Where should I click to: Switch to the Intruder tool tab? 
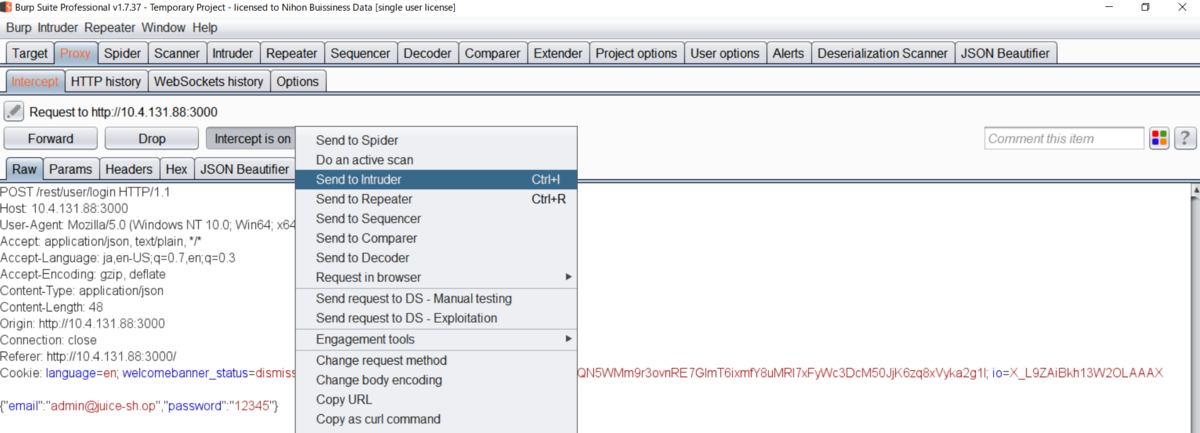[233, 53]
